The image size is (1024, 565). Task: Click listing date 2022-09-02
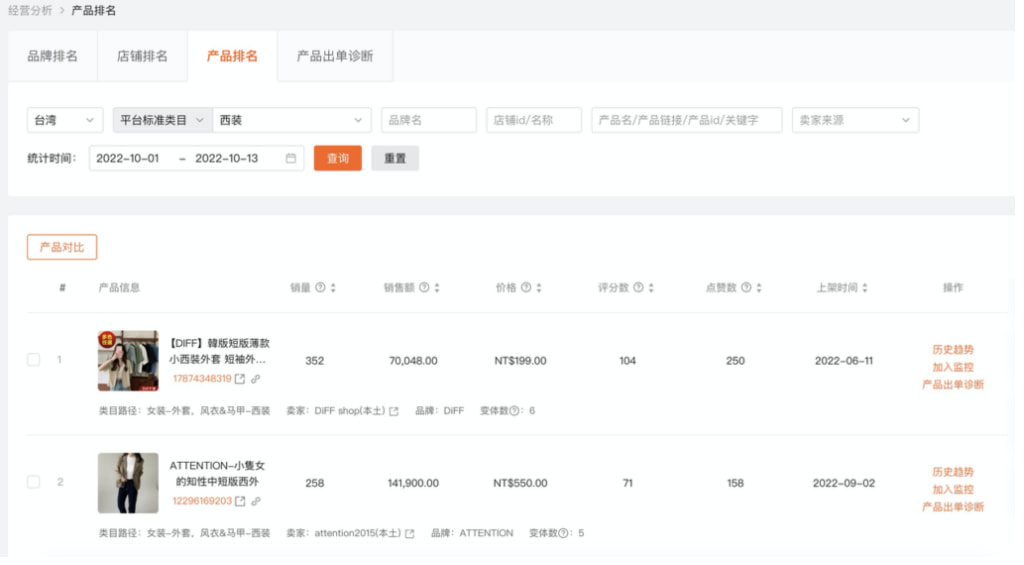pos(844,483)
